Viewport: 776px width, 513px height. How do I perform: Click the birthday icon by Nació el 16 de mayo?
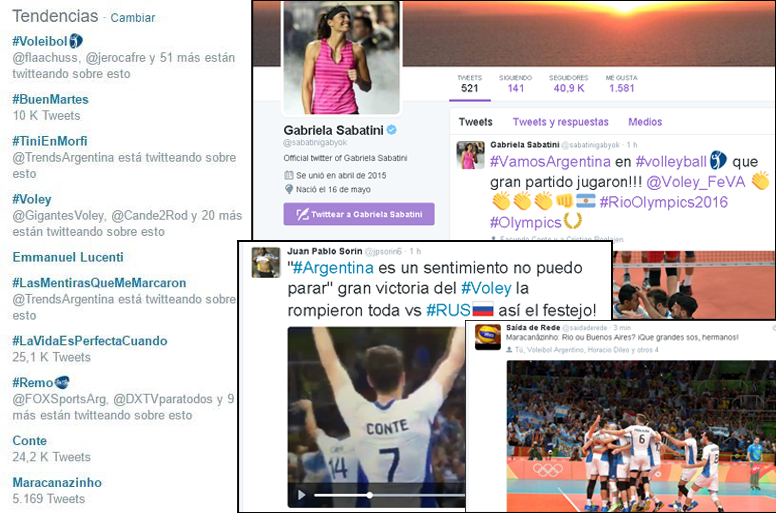pos(289,189)
